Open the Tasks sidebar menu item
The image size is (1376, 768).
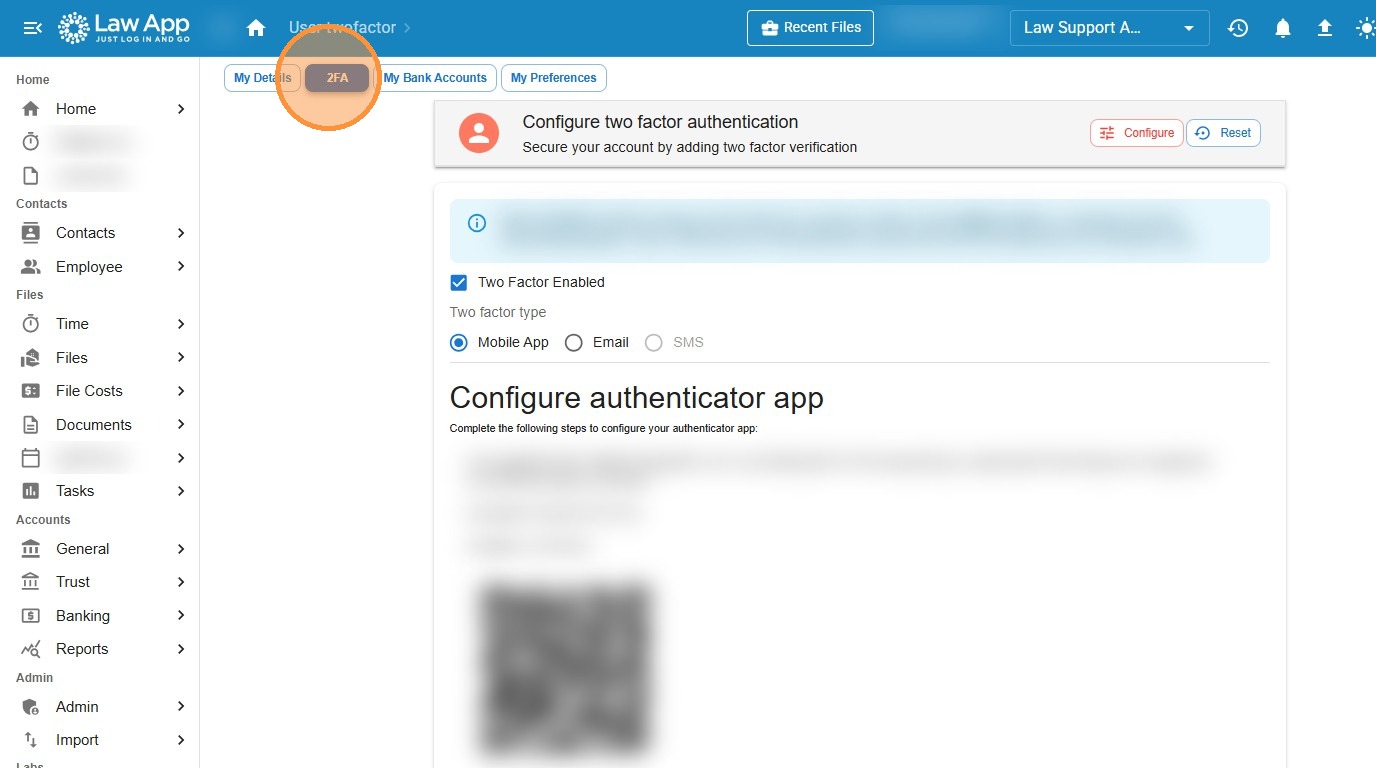pyautogui.click(x=100, y=491)
